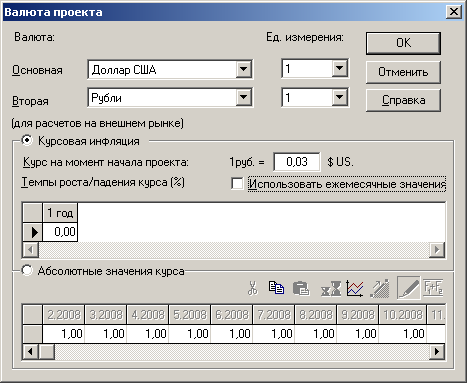Click right arrow of monthly table scrollbar
467x383 pixels.
tap(437, 352)
